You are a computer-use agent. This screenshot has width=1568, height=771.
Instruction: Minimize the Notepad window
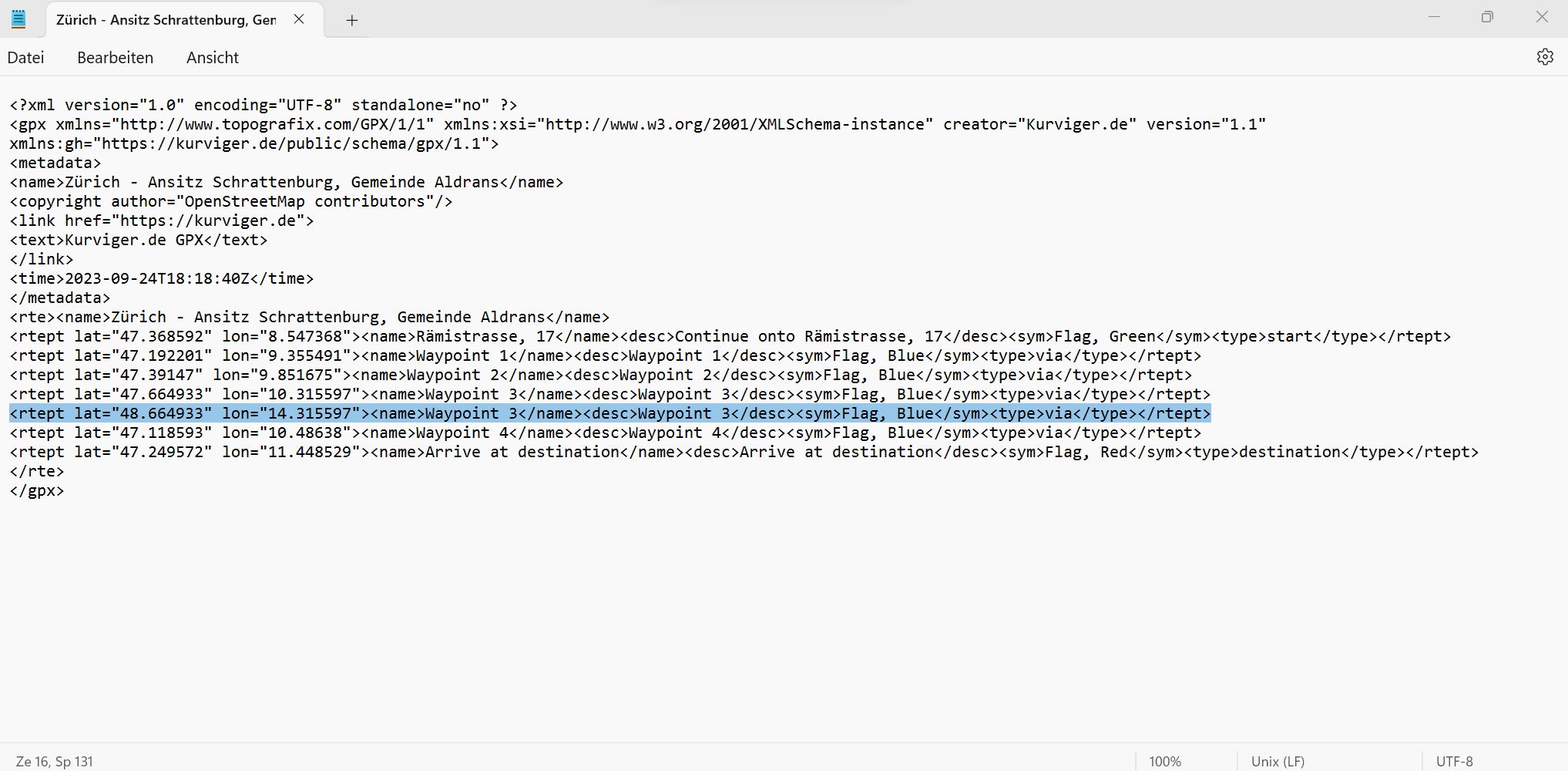click(1434, 17)
